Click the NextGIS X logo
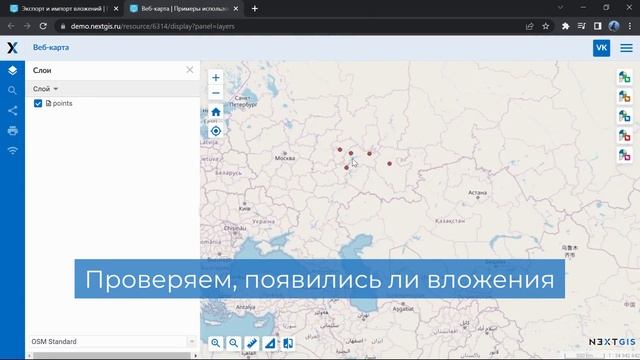Viewport: 640px width, 360px height. 12,48
